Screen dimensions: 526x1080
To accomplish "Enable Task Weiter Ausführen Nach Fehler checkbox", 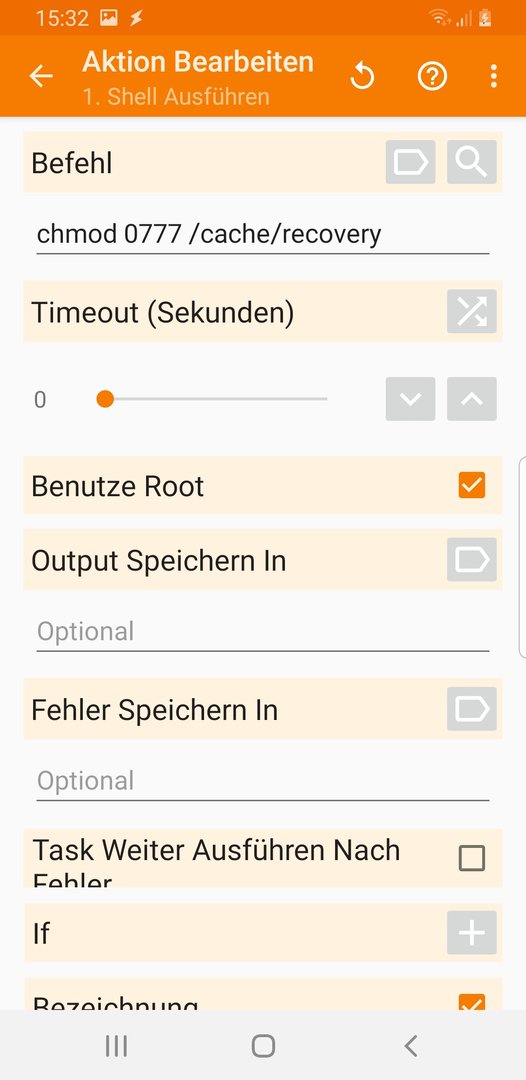I will click(x=472, y=858).
